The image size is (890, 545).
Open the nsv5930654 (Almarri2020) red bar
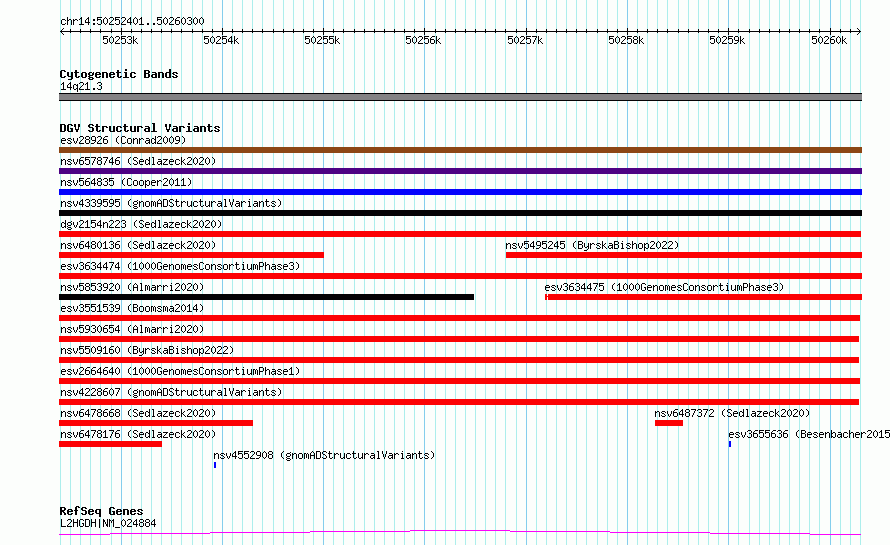pyautogui.click(x=459, y=339)
